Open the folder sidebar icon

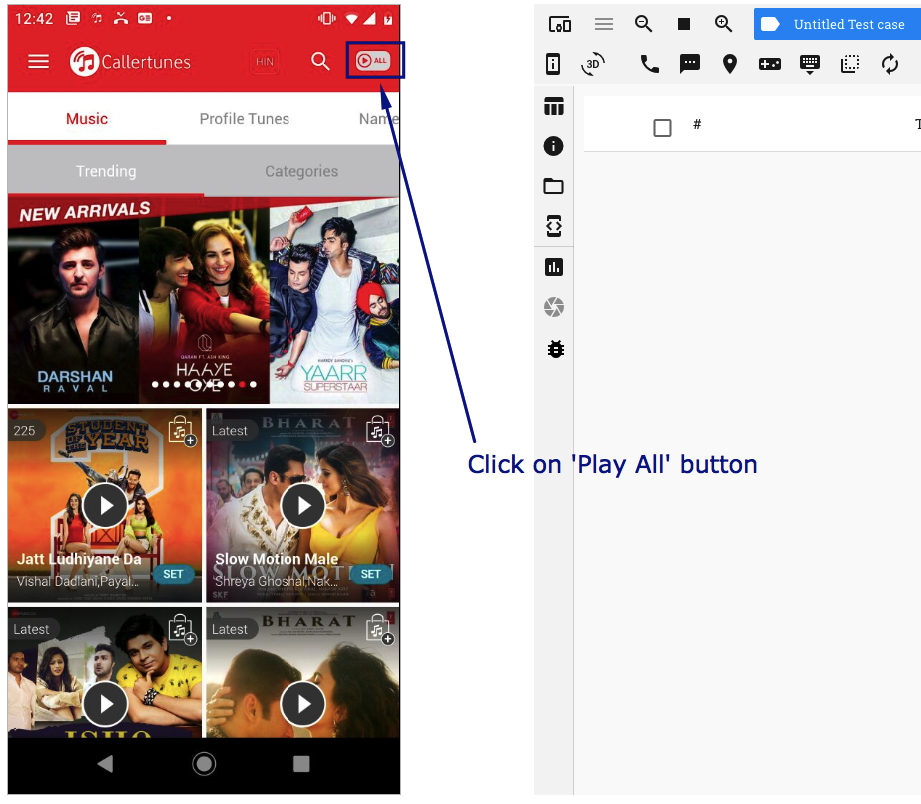click(x=553, y=186)
